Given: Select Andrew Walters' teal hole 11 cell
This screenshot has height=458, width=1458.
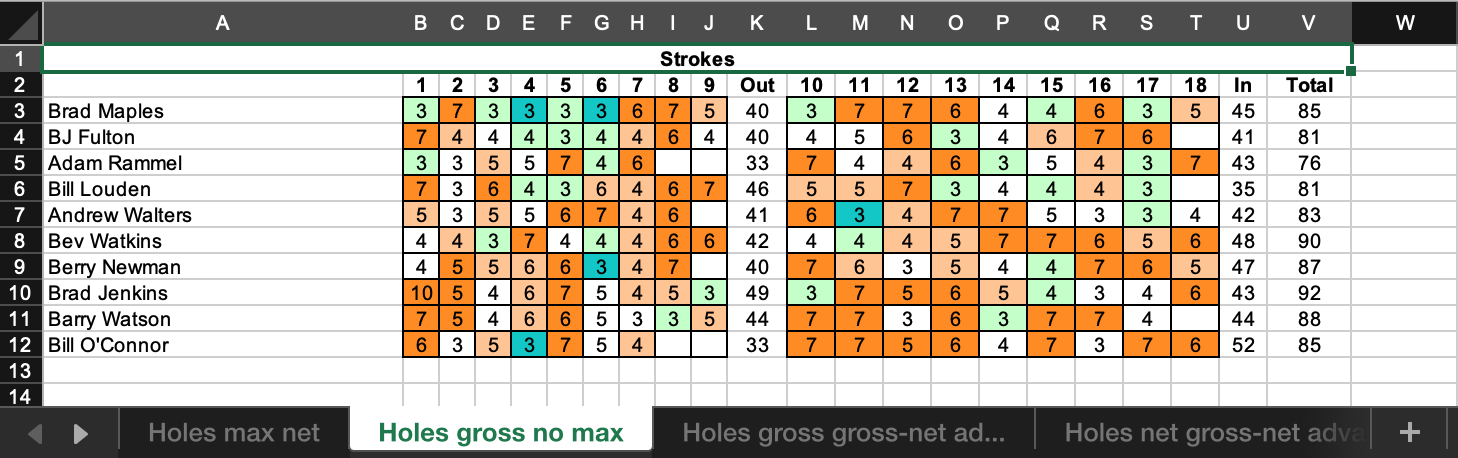Looking at the screenshot, I should click(x=859, y=215).
